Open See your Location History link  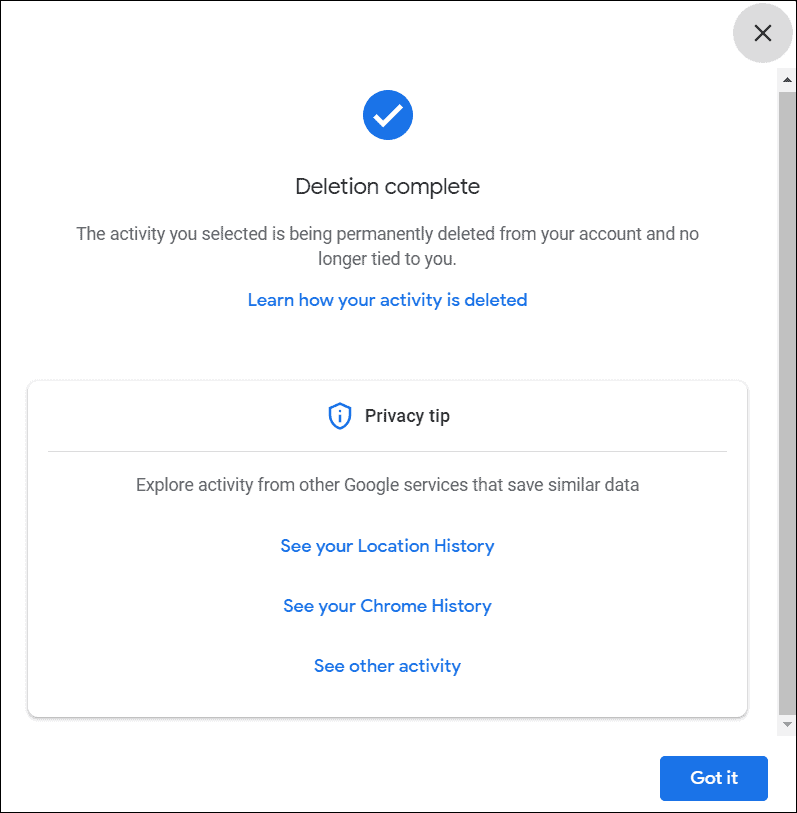387,546
